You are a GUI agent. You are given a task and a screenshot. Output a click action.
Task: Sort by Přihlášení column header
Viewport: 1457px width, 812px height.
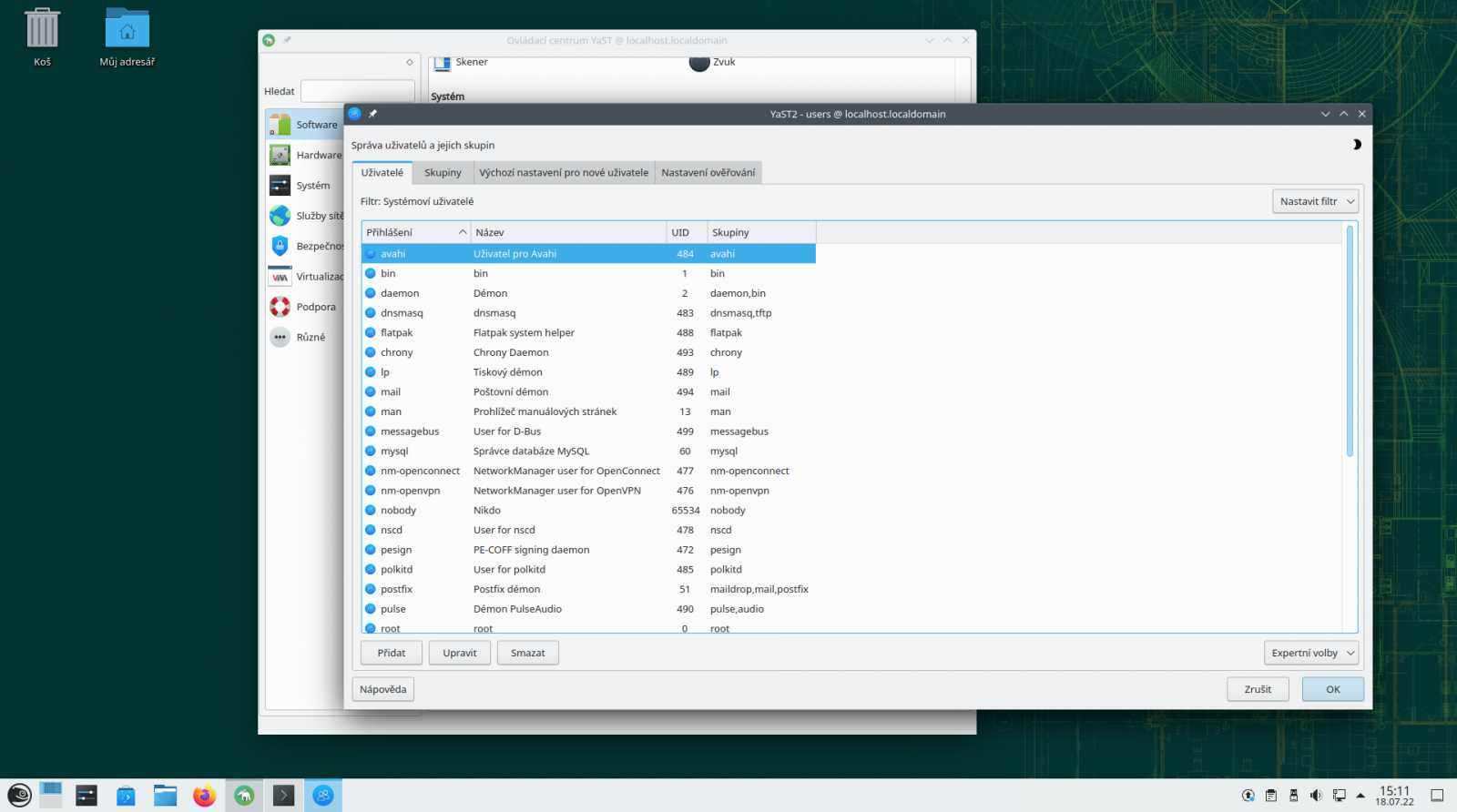pos(415,232)
